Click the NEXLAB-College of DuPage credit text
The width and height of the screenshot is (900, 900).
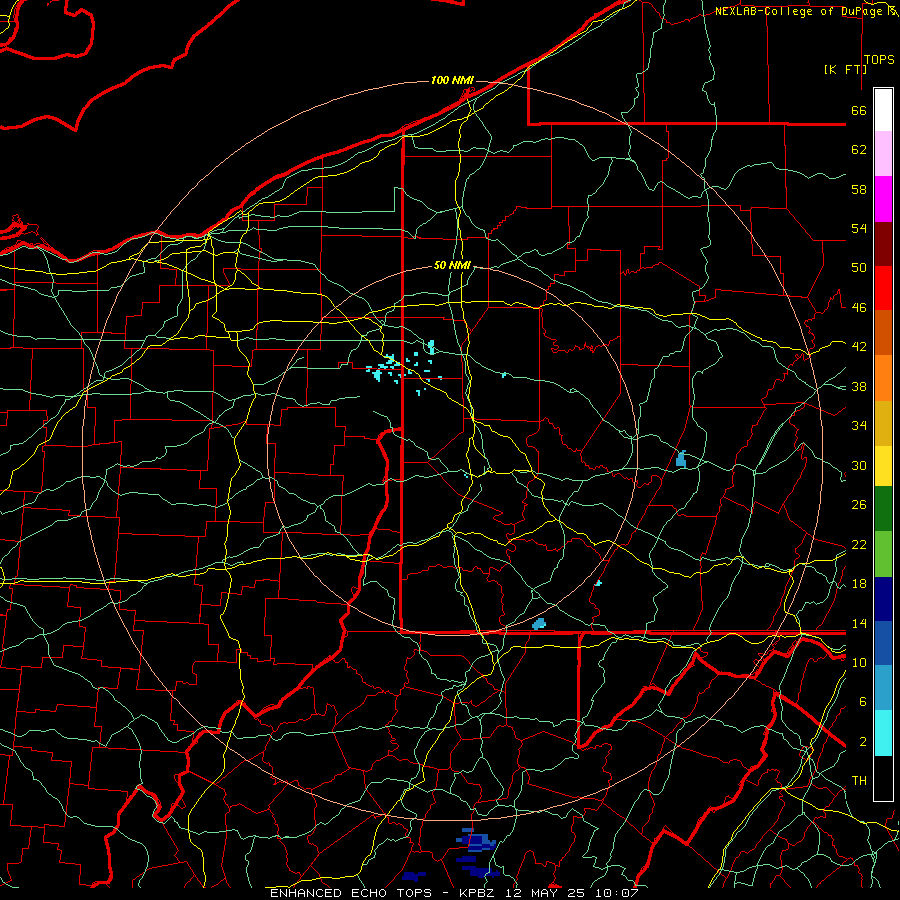801,11
